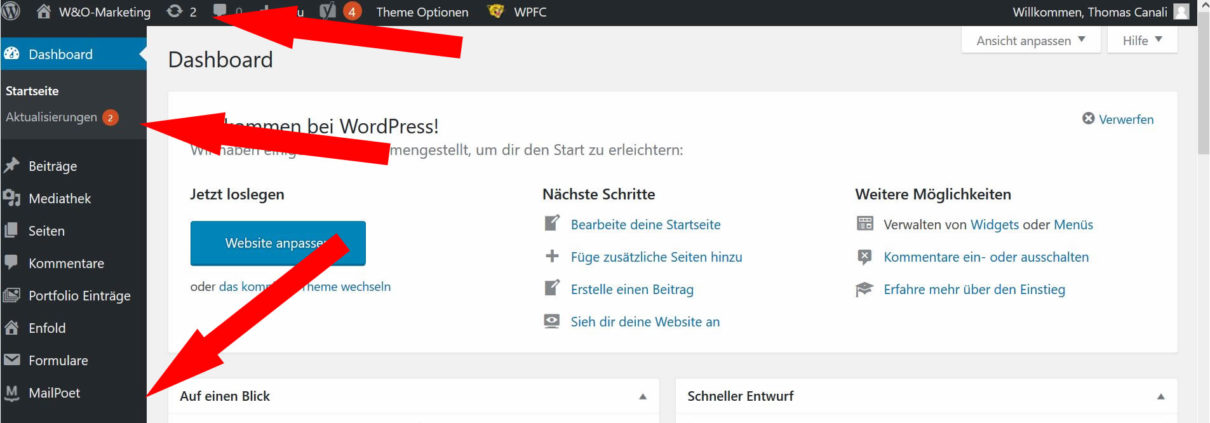This screenshot has width=1210, height=423.
Task: Click the user avatar thumbnail
Action: (x=1181, y=12)
